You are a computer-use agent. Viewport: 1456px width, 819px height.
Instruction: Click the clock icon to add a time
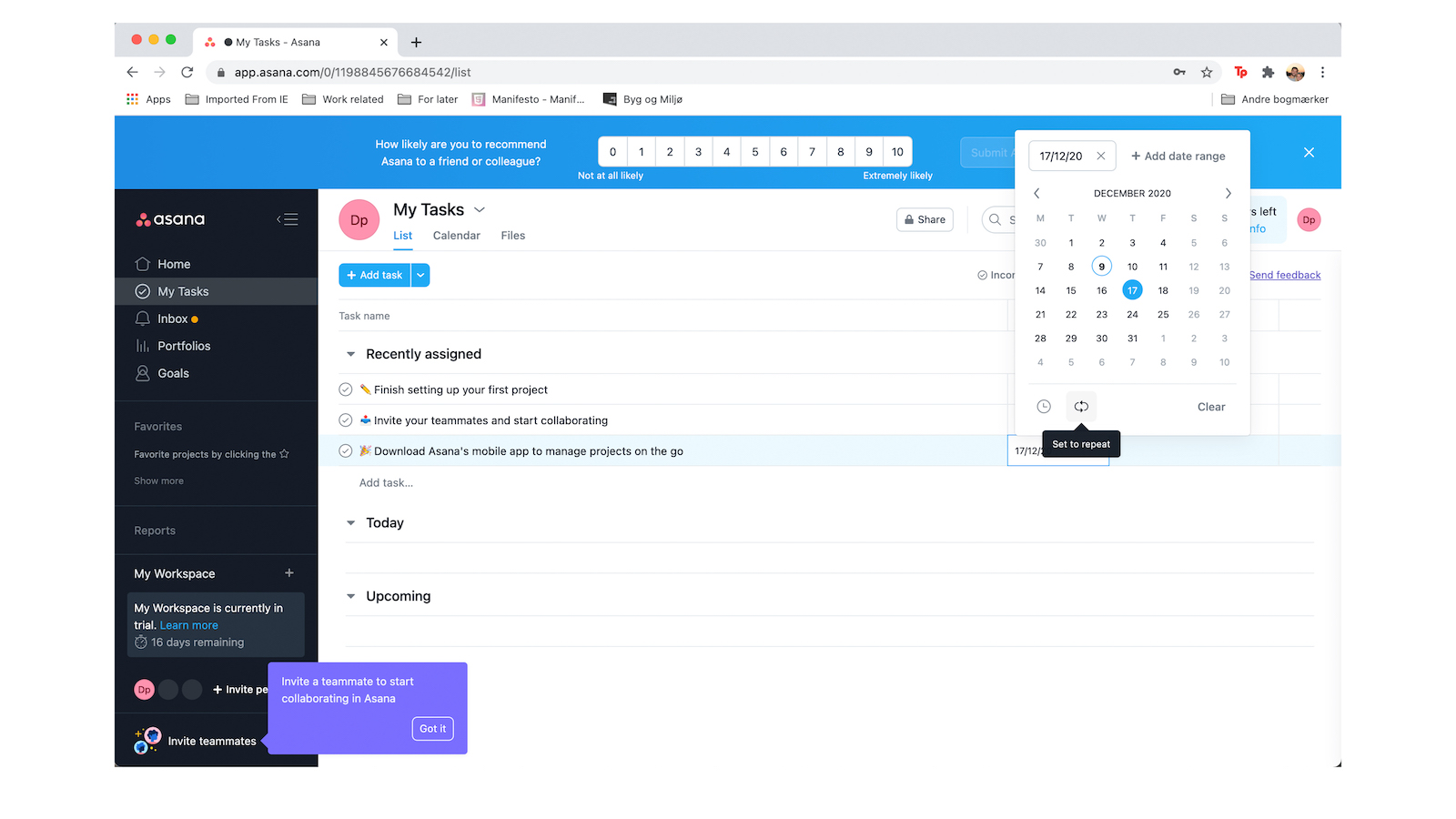pyautogui.click(x=1043, y=406)
